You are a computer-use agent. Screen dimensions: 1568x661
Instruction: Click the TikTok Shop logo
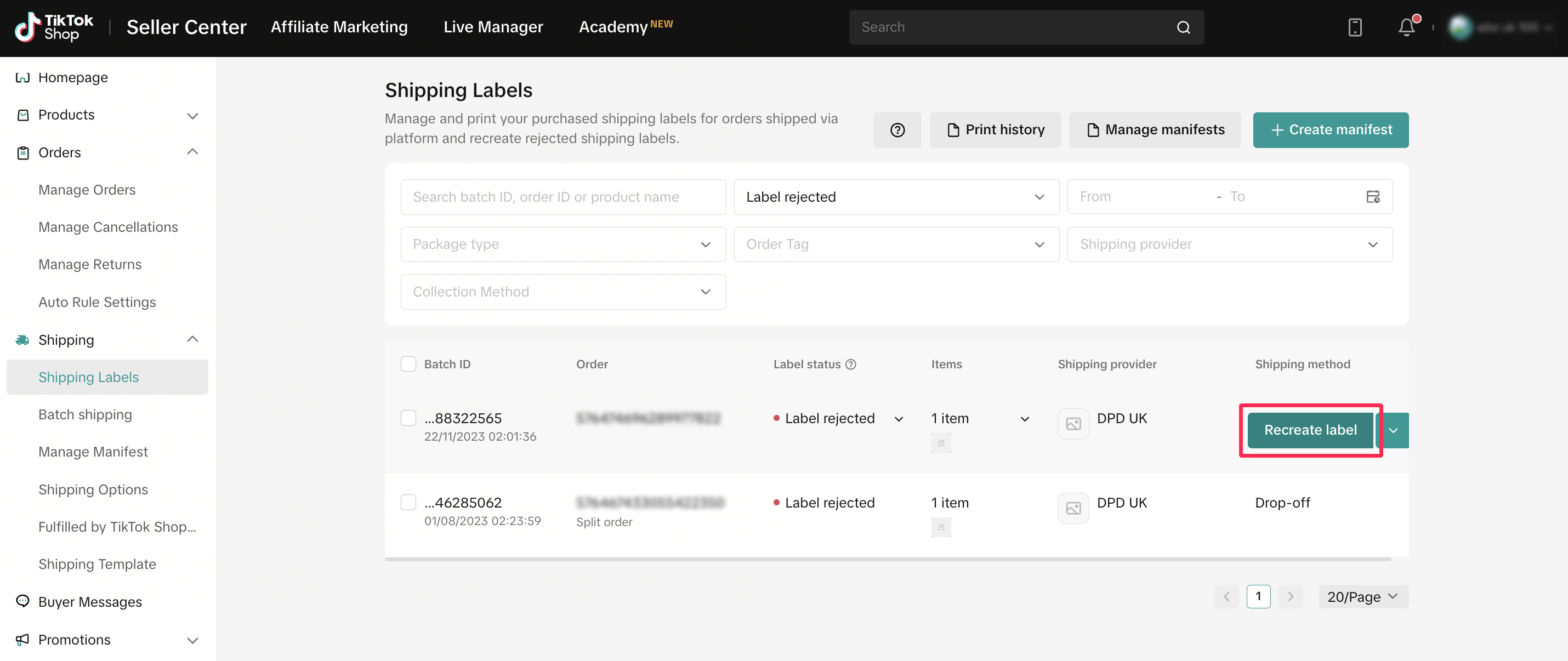click(54, 27)
